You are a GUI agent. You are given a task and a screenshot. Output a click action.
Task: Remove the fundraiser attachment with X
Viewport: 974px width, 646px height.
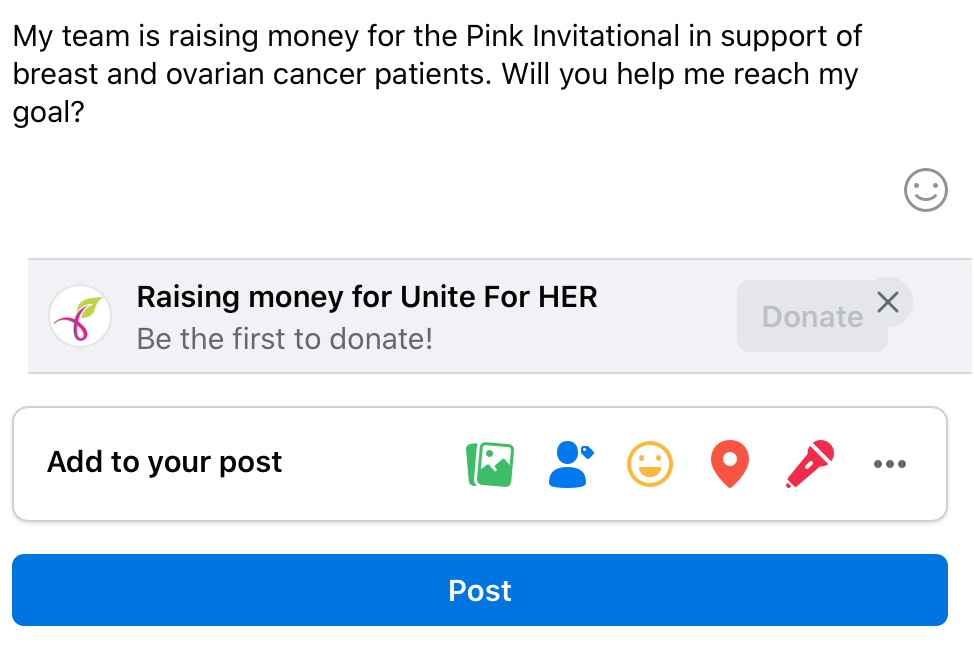[x=888, y=303]
